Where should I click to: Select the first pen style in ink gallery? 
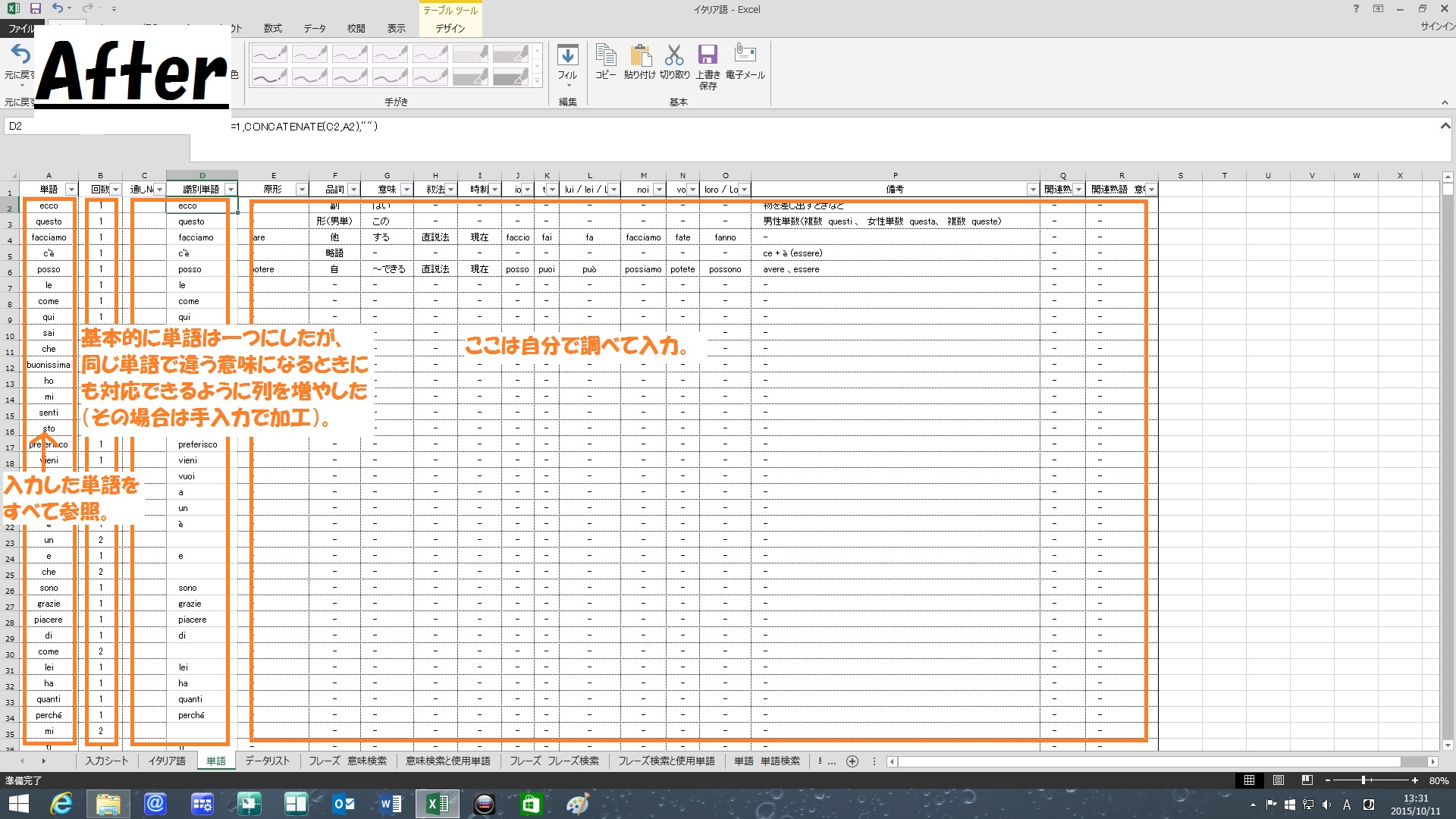pyautogui.click(x=269, y=54)
